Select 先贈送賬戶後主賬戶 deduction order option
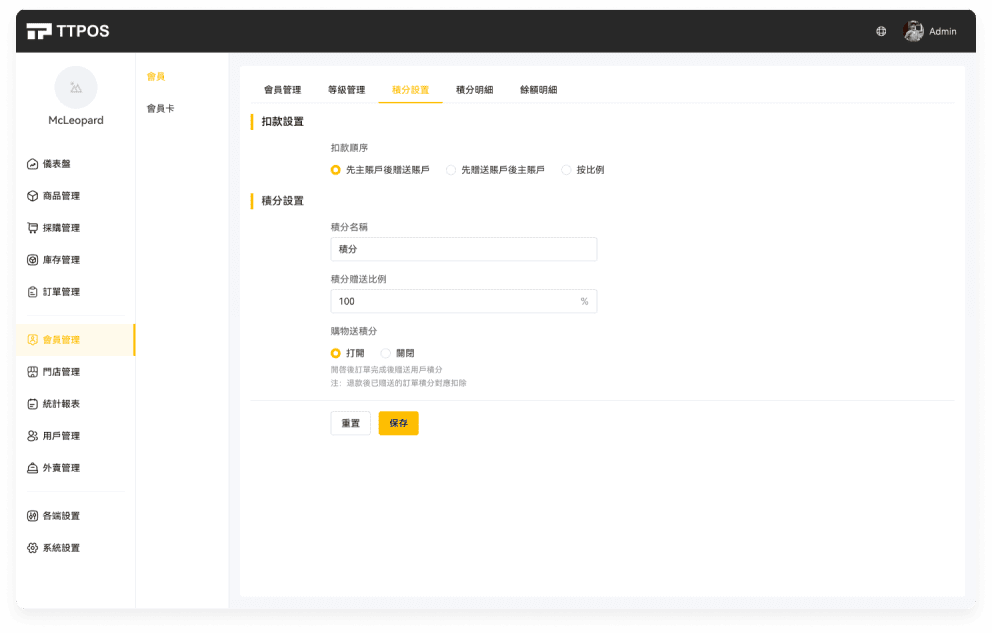The height and width of the screenshot is (633, 992). tap(451, 170)
